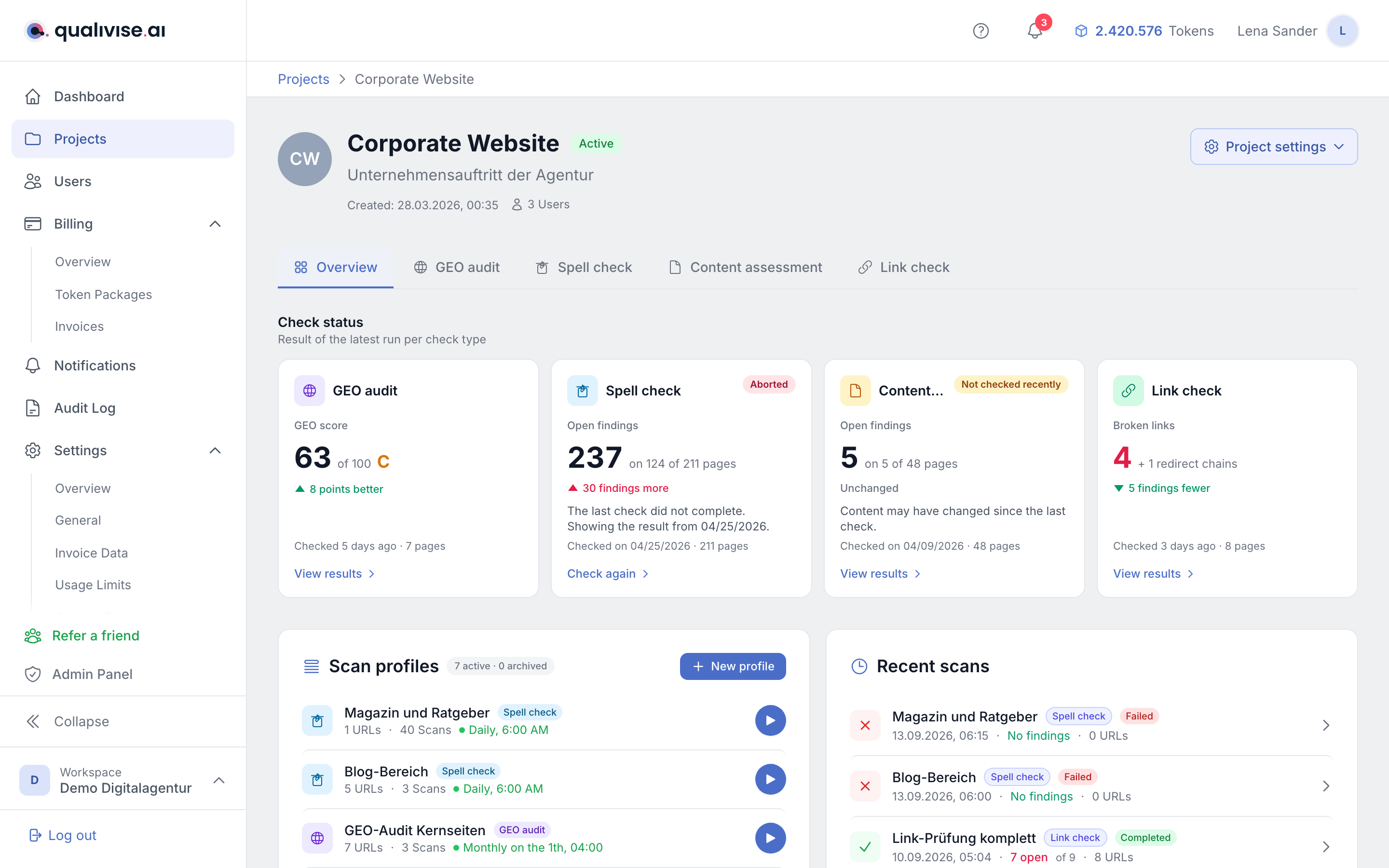The image size is (1389, 868).
Task: Click Check again on Spell check card
Action: (x=607, y=573)
